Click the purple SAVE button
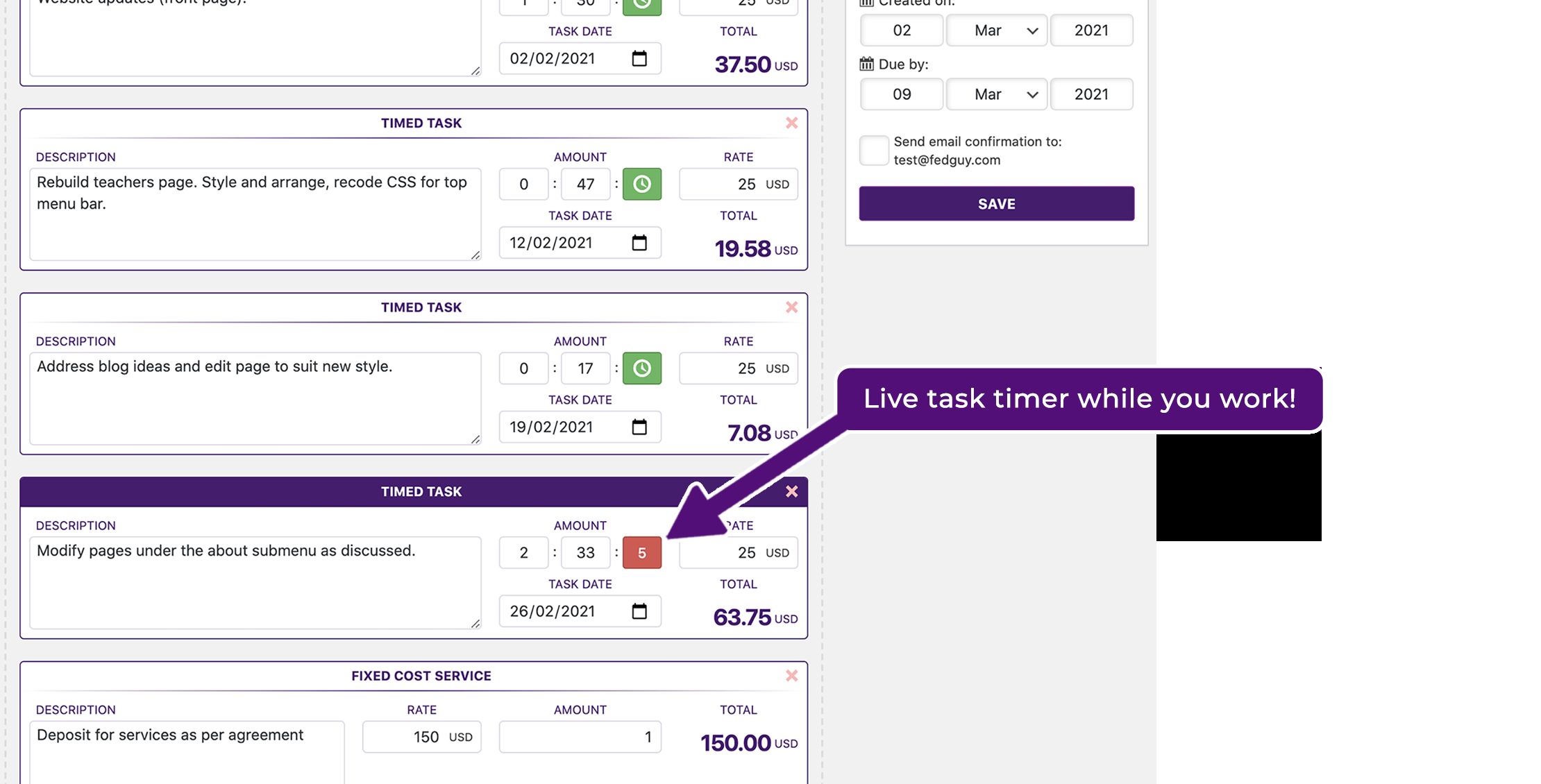 [x=996, y=204]
